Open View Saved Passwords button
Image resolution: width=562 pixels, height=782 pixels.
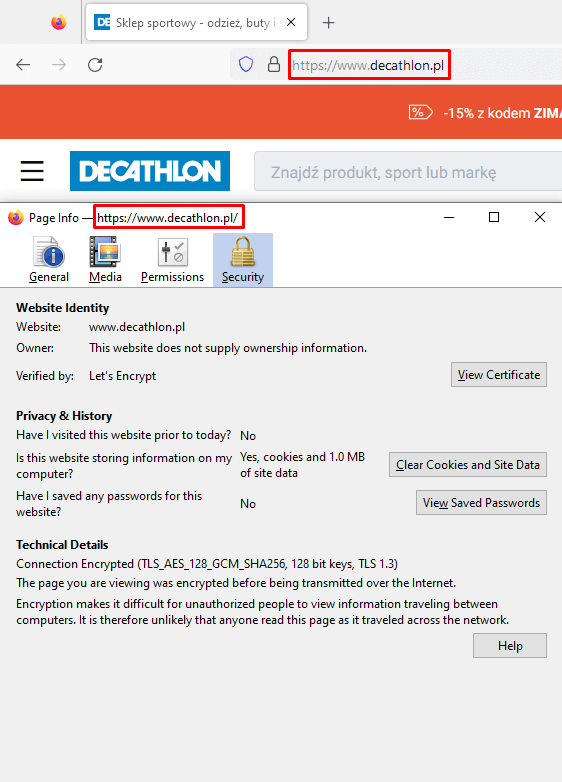481,502
